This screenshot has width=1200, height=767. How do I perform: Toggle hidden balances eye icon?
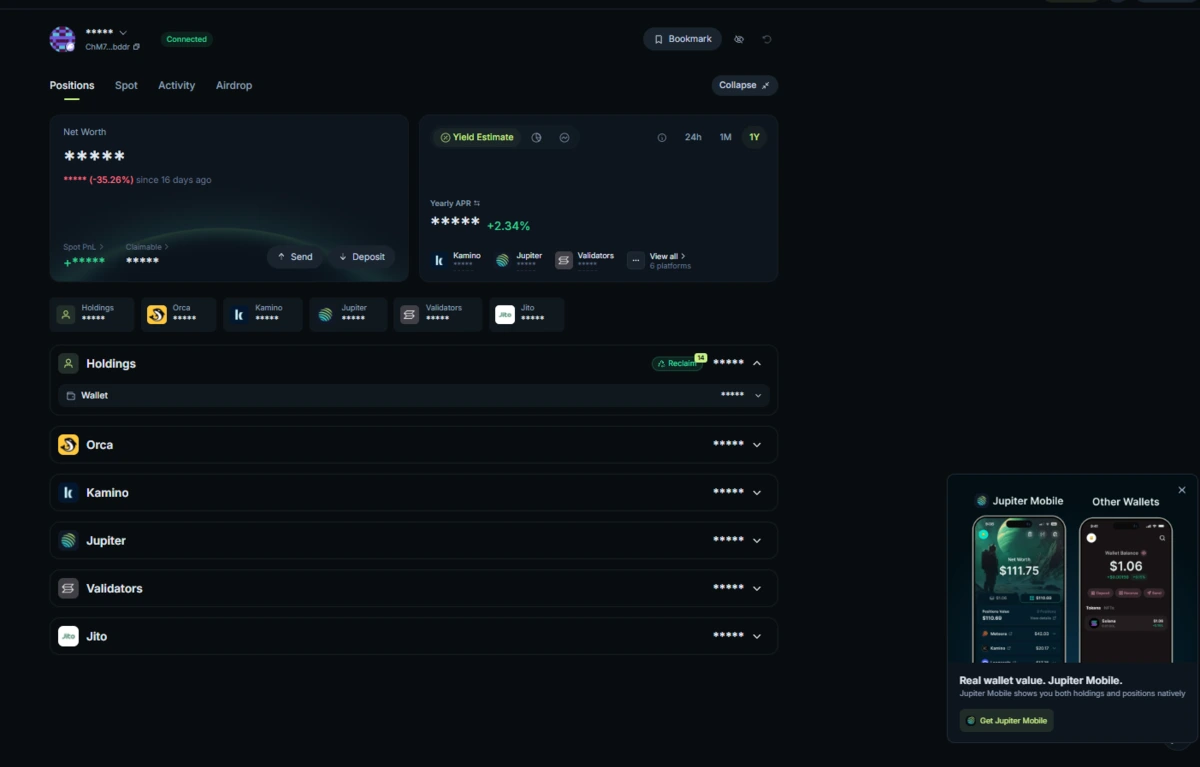click(x=739, y=39)
